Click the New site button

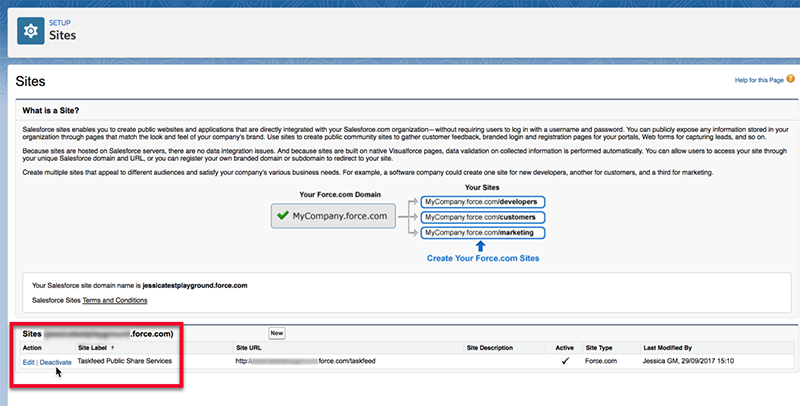click(x=277, y=333)
